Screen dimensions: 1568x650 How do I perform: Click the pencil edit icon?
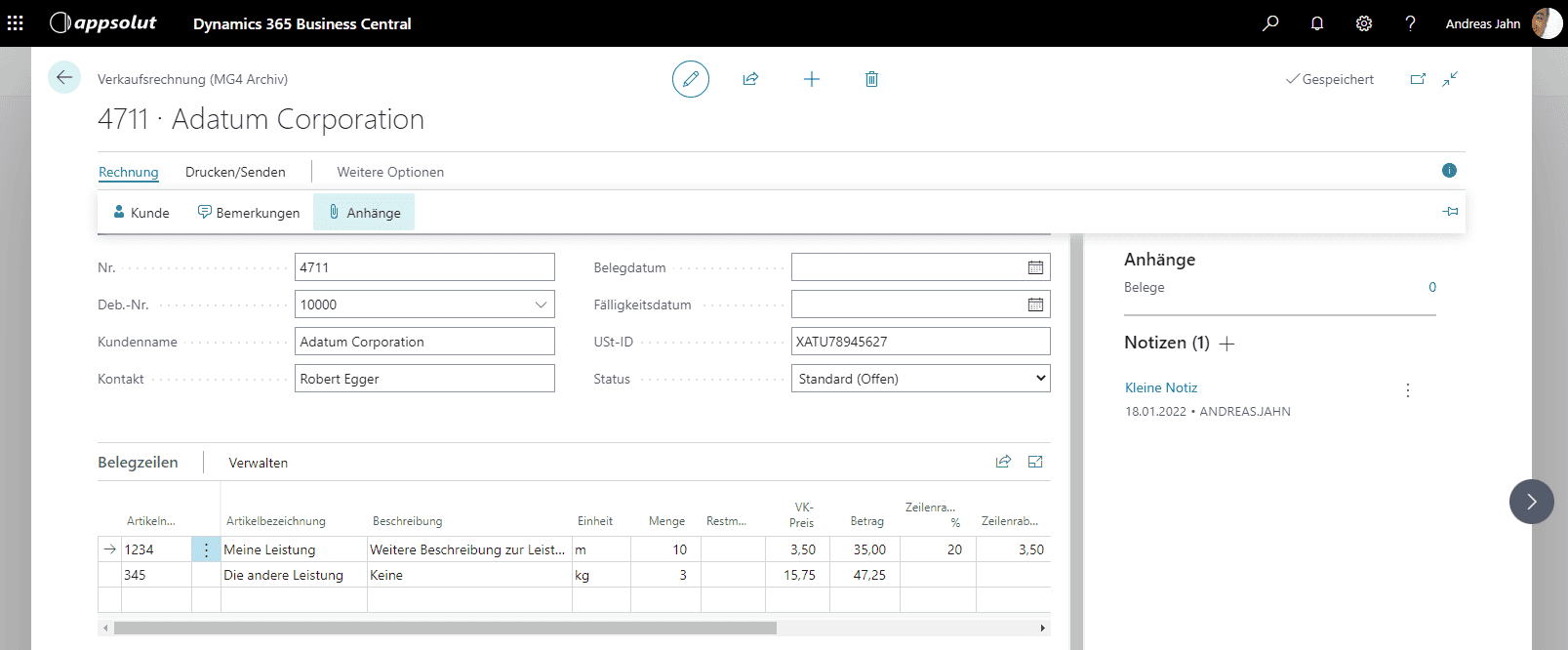tap(690, 79)
